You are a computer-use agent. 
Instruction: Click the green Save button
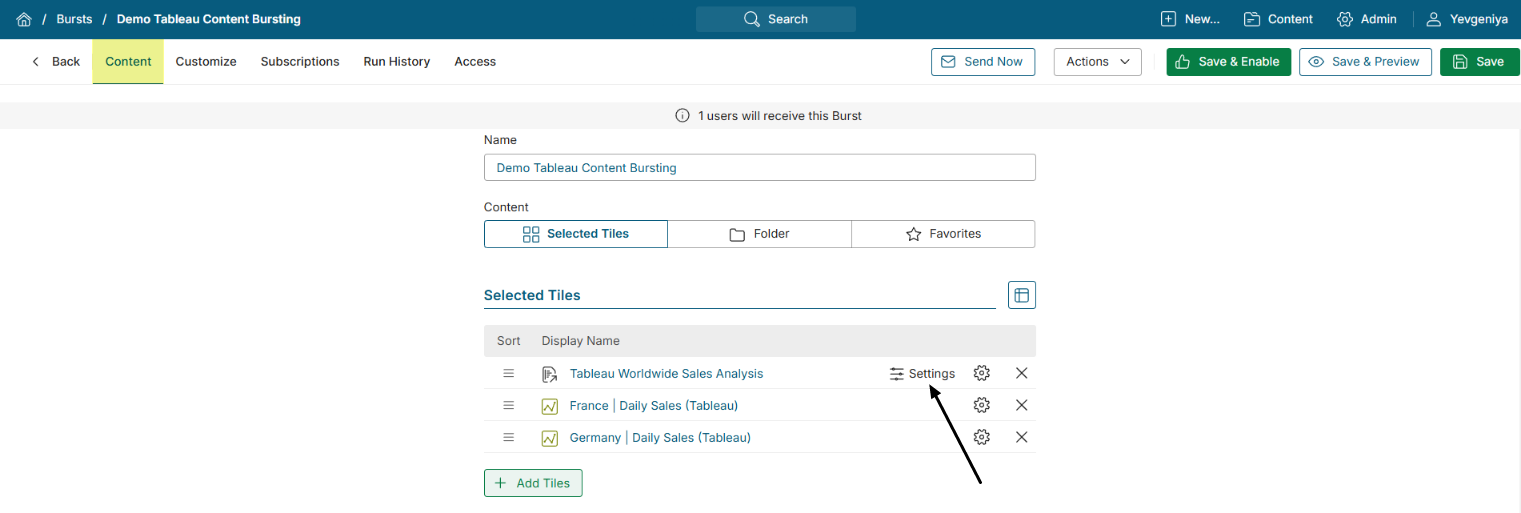1479,61
